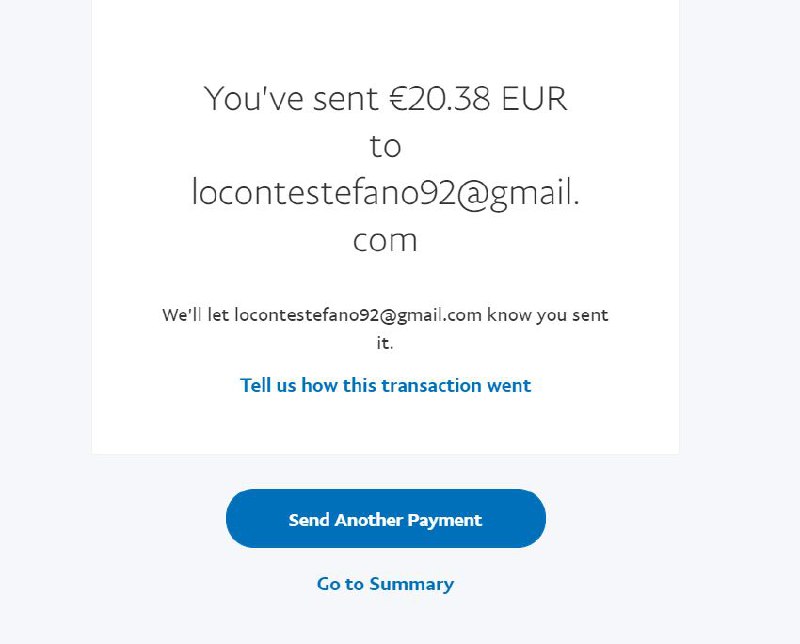Viewport: 800px width, 644px height.
Task: Click the small email in notification sentence
Action: click(358, 315)
